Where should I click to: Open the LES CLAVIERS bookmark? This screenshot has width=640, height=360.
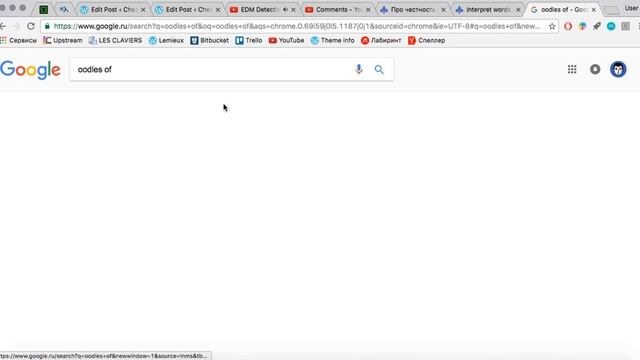pos(116,40)
